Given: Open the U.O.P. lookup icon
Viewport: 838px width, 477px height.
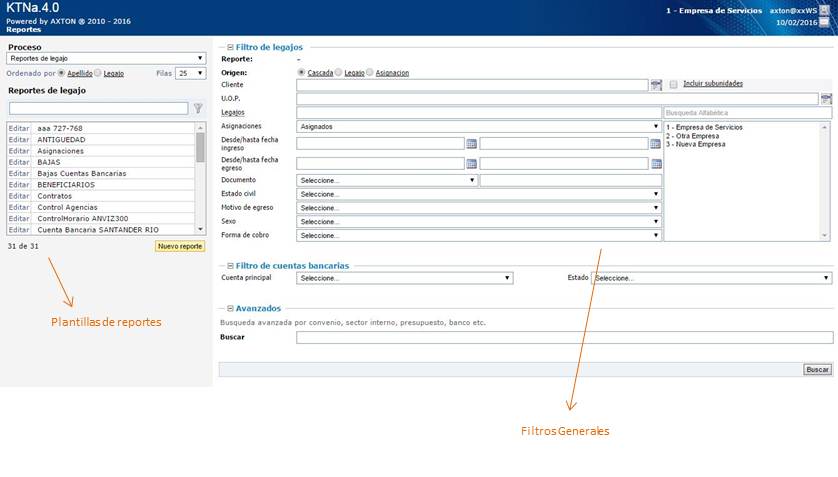Looking at the screenshot, I should pyautogui.click(x=826, y=99).
